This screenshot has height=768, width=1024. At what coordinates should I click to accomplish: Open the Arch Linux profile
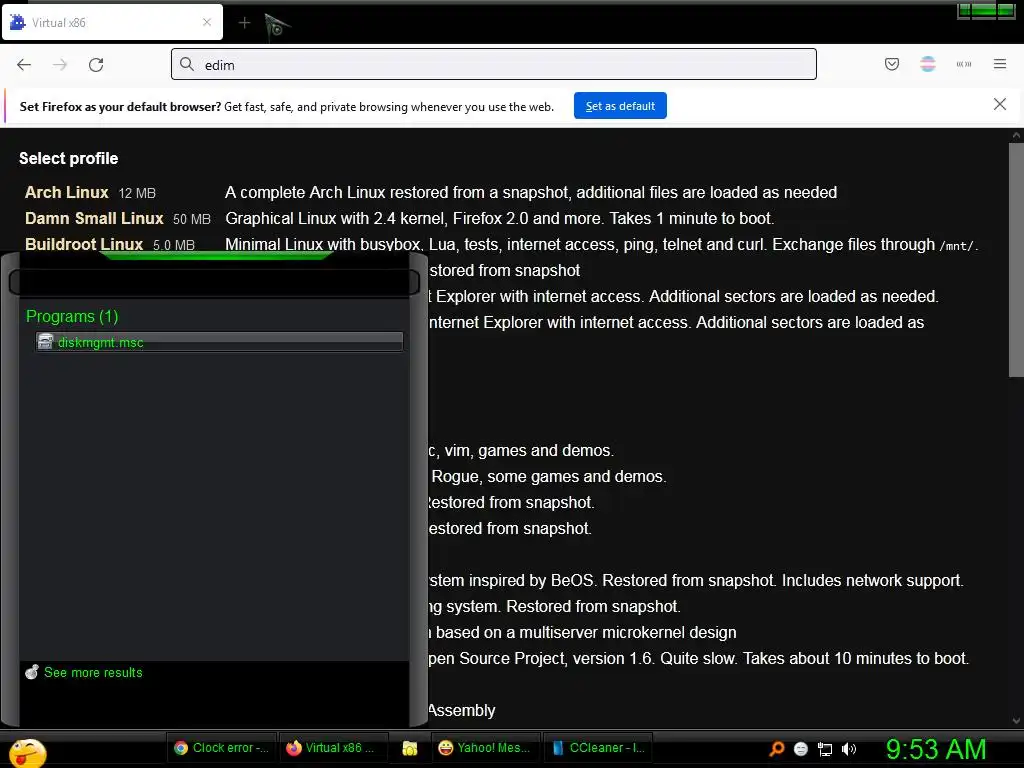(x=67, y=193)
